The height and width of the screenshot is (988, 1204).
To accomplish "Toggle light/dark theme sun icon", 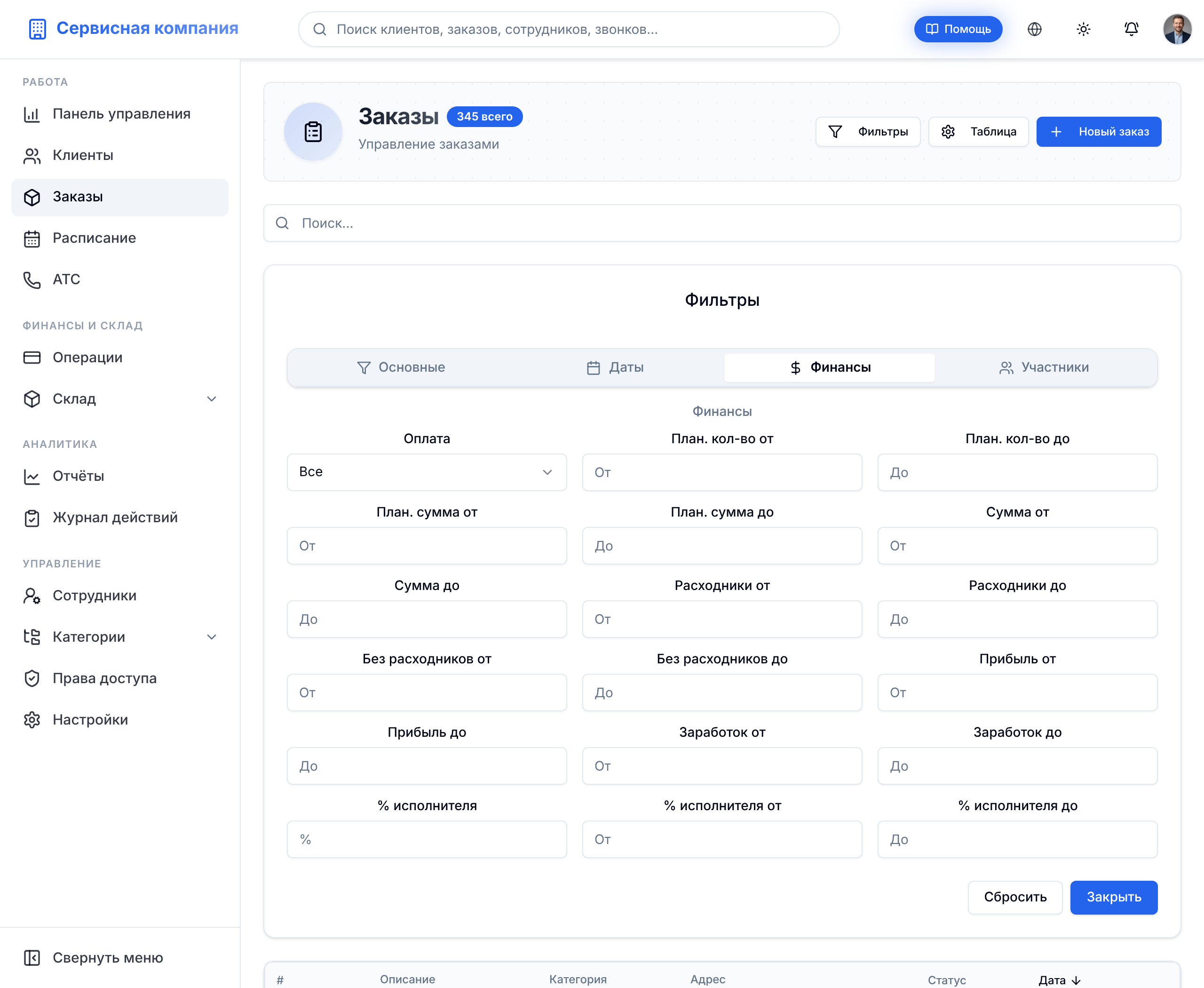I will (1084, 29).
